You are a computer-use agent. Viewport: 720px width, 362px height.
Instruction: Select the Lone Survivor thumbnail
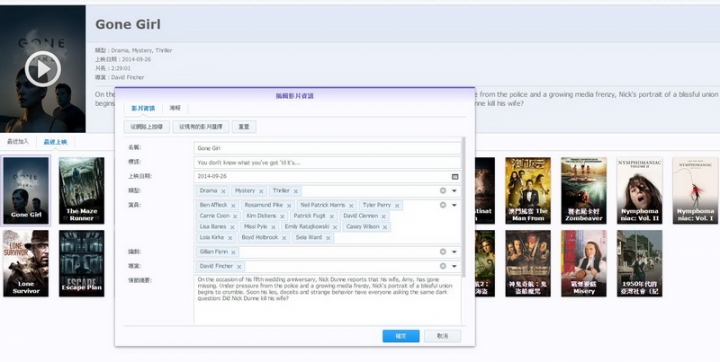26,263
